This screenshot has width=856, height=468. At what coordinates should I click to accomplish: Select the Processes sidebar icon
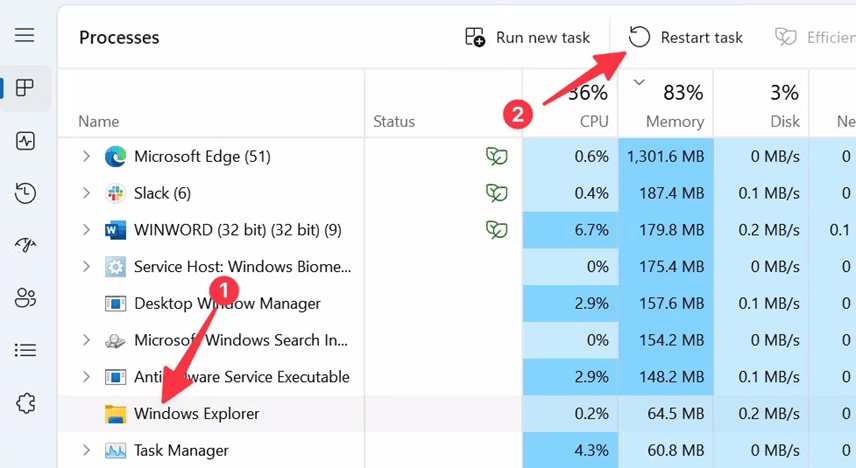pyautogui.click(x=25, y=87)
